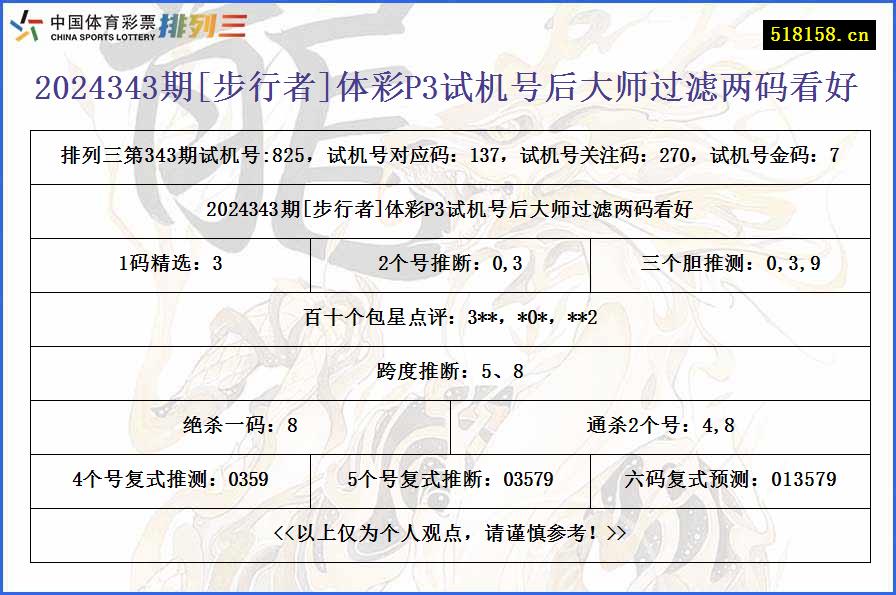Click the 1码精选：3 cell
This screenshot has width=896, height=595.
tap(170, 265)
